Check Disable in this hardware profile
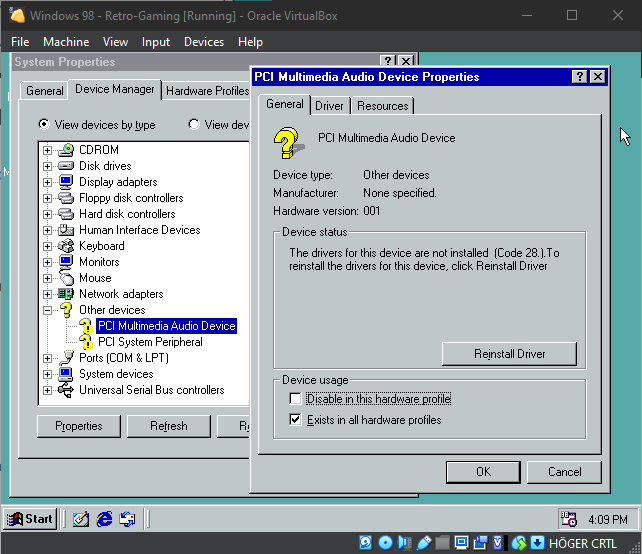Viewport: 642px width, 554px height. click(295, 398)
